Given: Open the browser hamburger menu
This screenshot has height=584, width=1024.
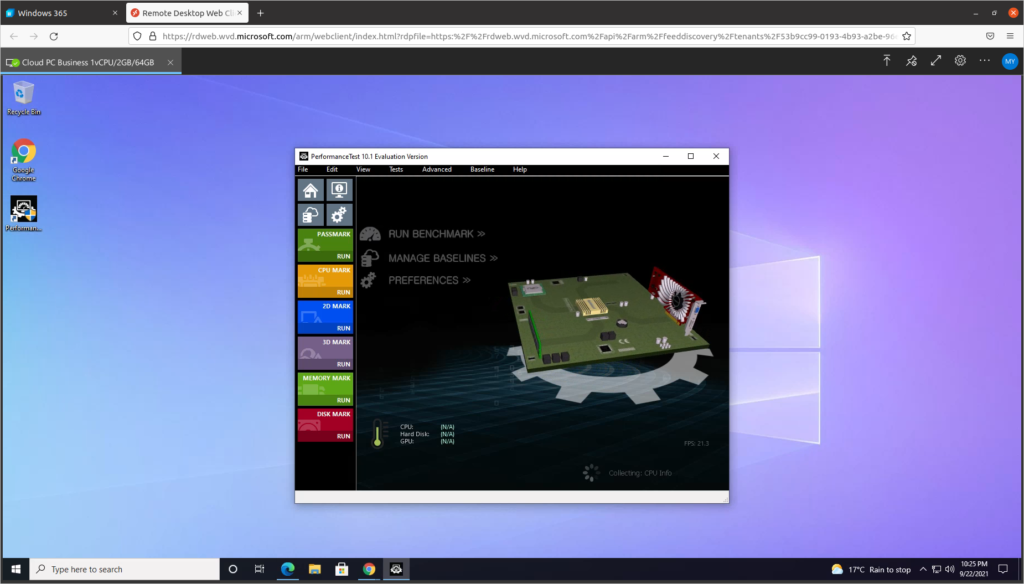Looking at the screenshot, I should (x=1010, y=37).
